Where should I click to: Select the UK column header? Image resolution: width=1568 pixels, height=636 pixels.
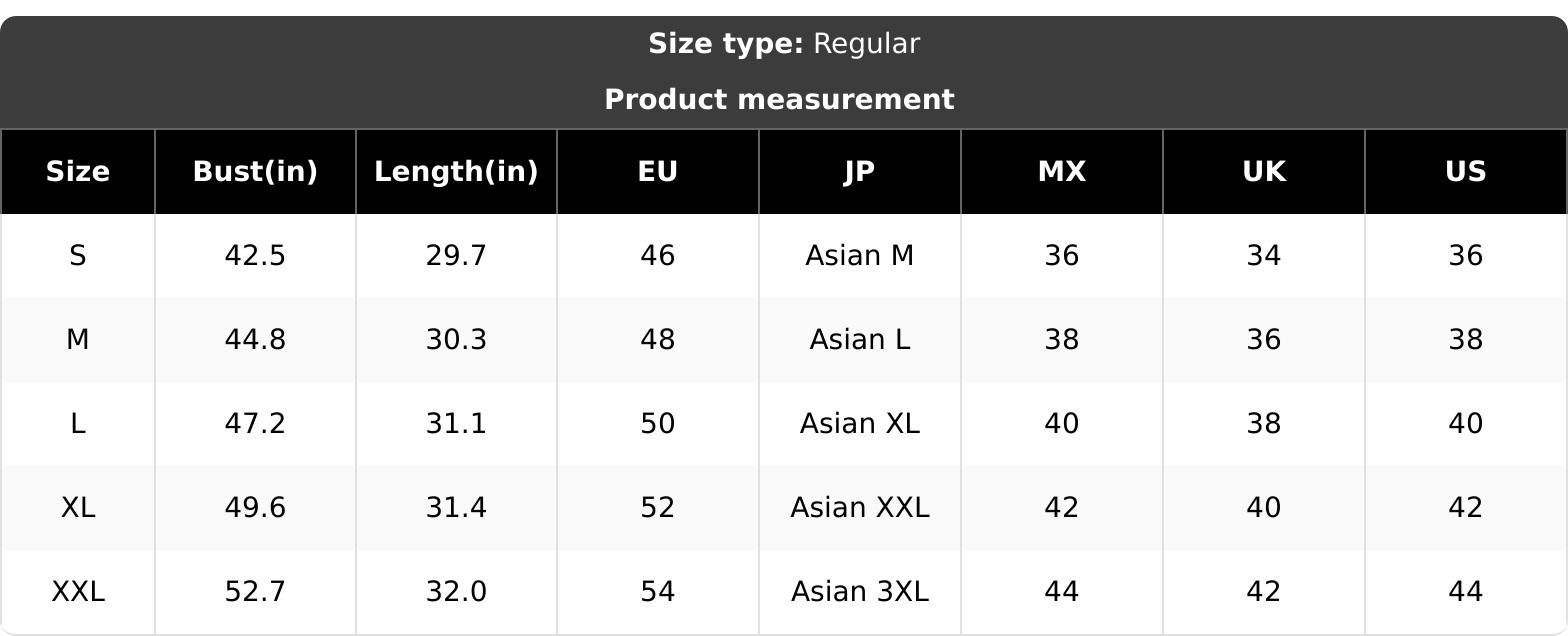click(x=1264, y=172)
